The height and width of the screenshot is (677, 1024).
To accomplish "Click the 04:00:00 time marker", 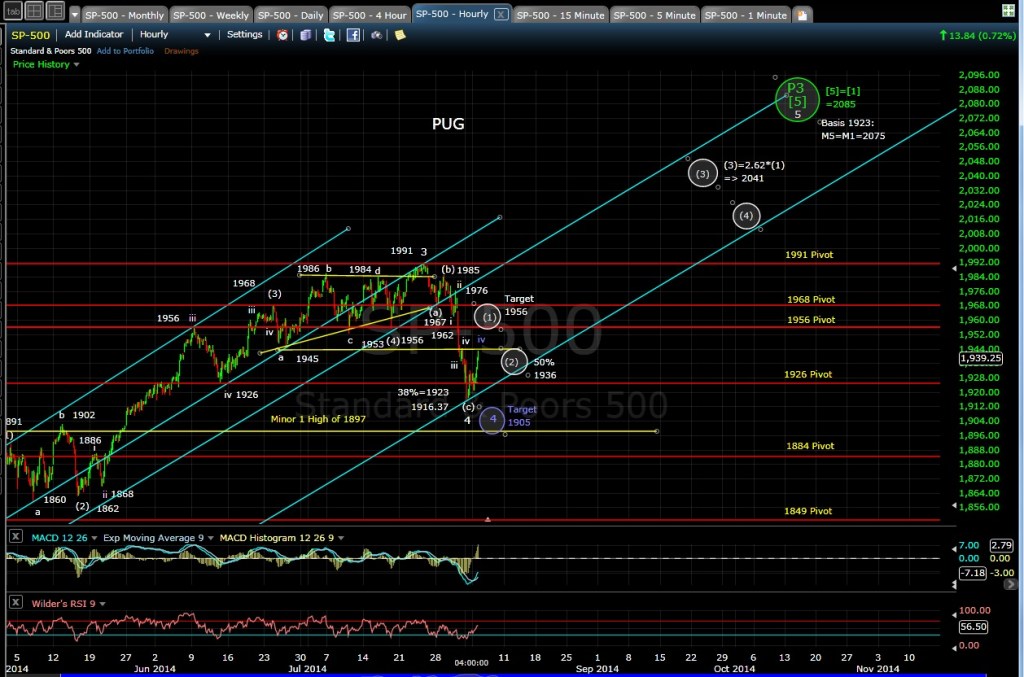I will pyautogui.click(x=472, y=662).
